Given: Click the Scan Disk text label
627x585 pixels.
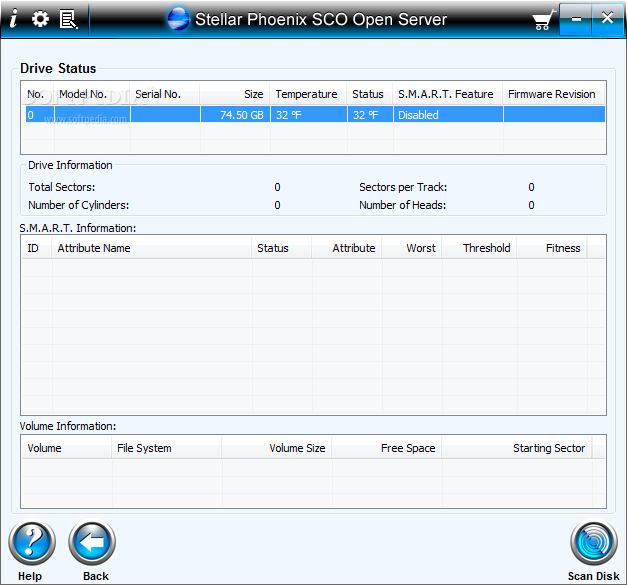Looking at the screenshot, I should coord(594,576).
